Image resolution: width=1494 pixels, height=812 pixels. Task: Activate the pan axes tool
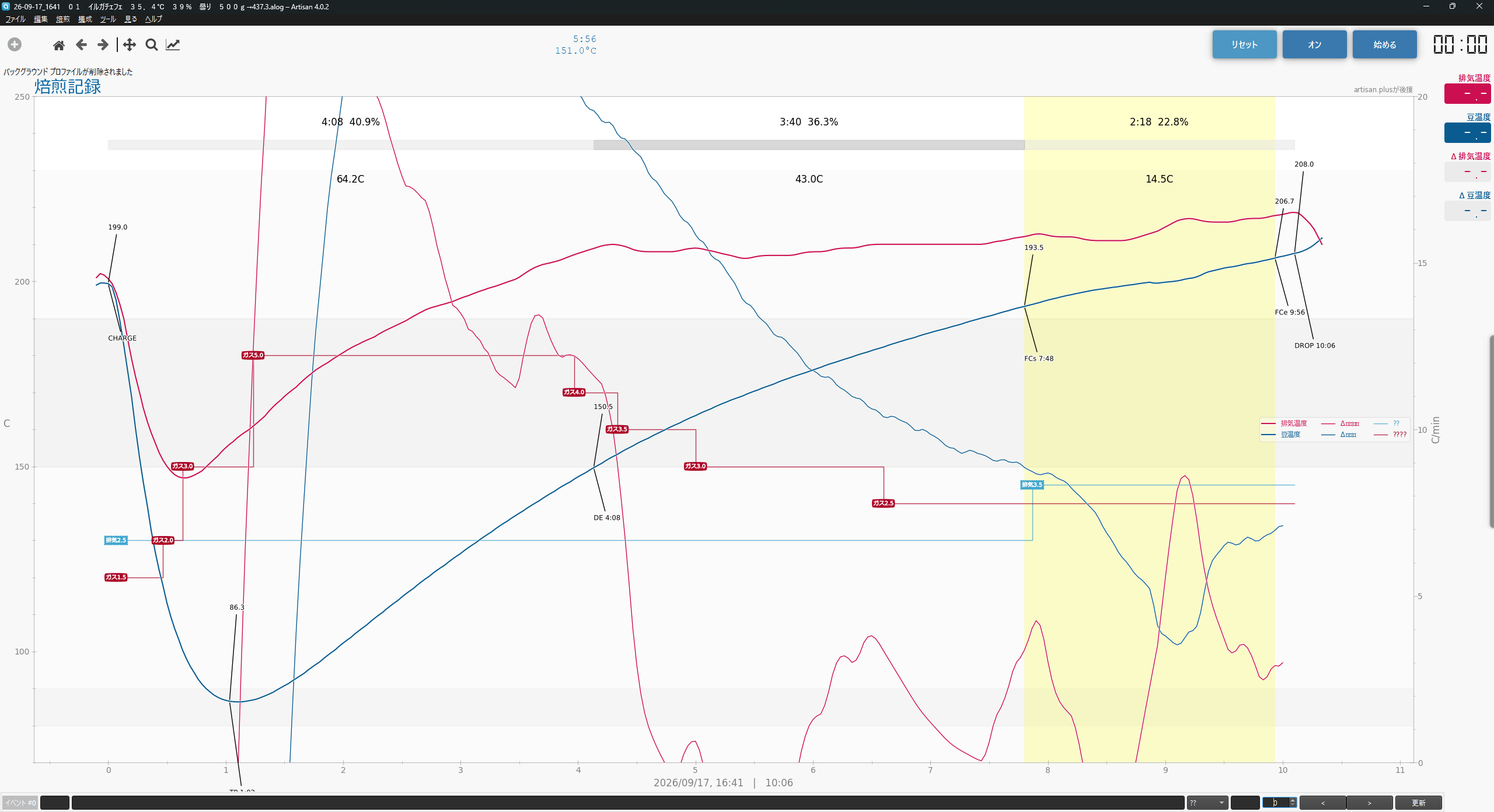[x=130, y=45]
